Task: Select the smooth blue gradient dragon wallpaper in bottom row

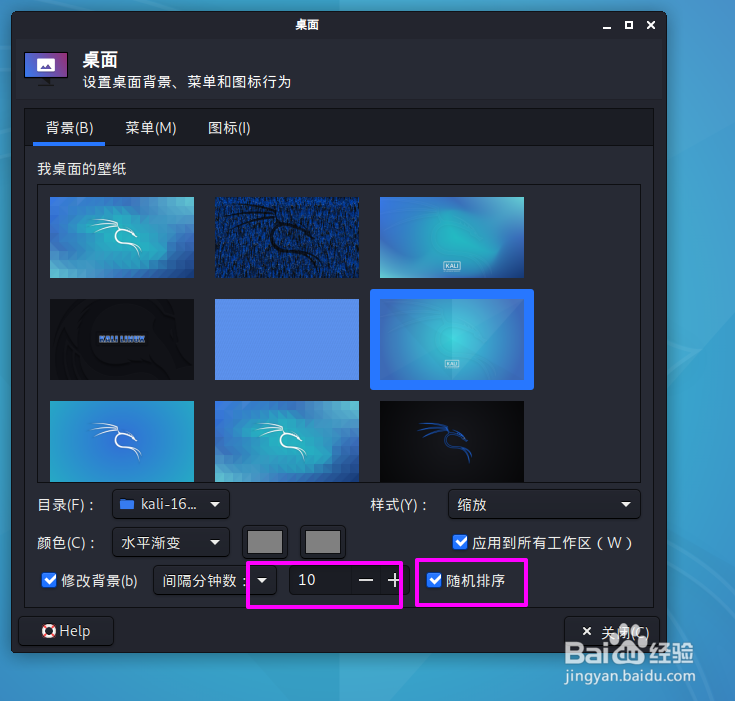Action: point(122,441)
